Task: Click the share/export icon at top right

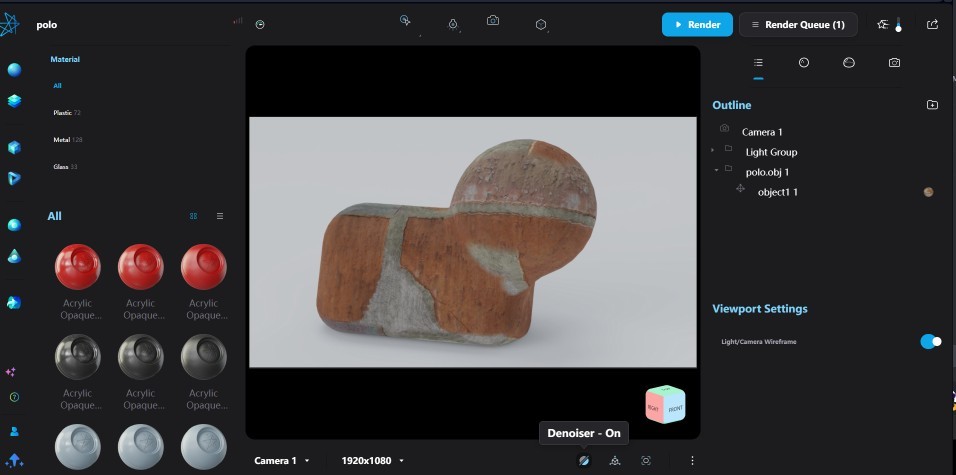Action: tap(933, 24)
